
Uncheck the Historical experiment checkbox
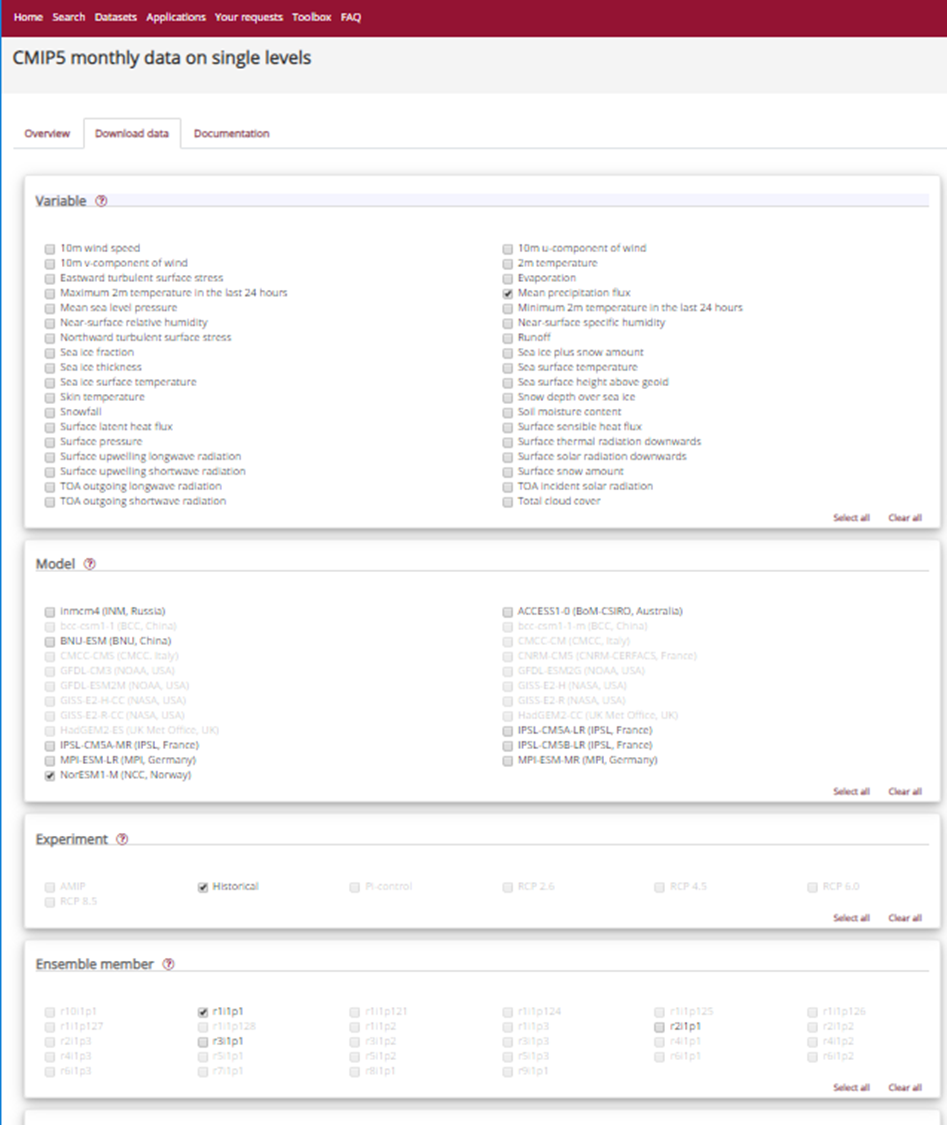[203, 887]
